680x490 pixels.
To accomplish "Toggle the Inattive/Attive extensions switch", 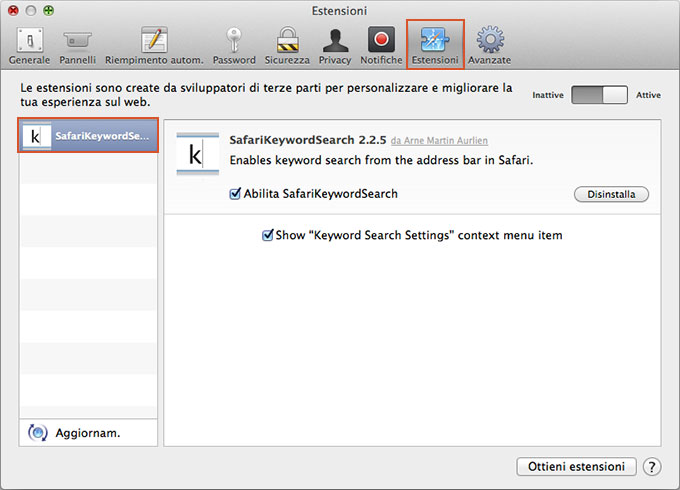I will 599,95.
